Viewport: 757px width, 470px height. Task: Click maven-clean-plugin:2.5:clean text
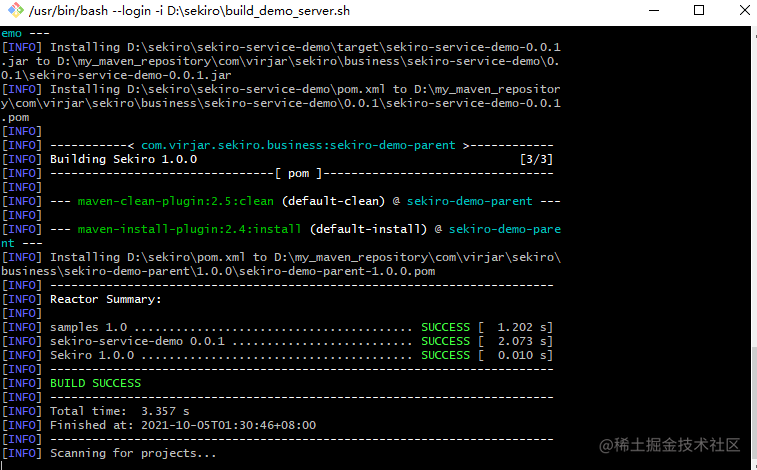(x=175, y=201)
